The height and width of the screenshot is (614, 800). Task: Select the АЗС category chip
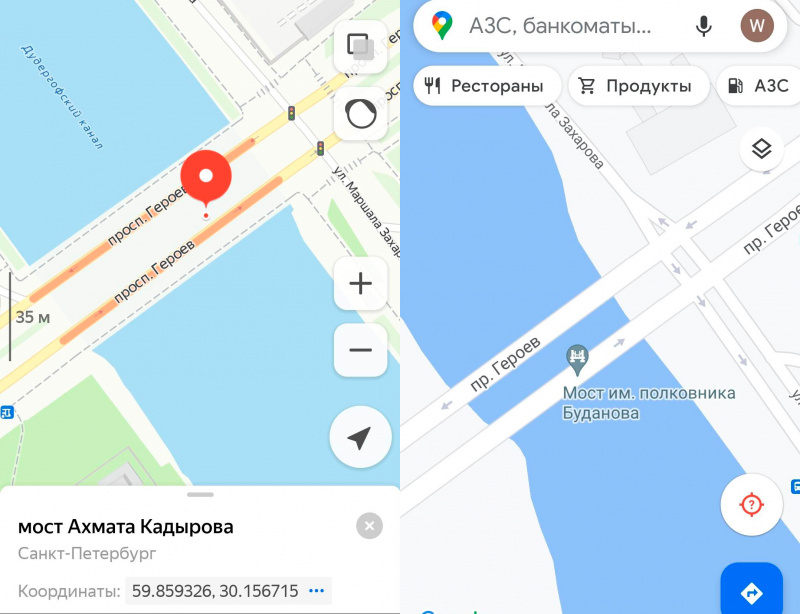[759, 86]
